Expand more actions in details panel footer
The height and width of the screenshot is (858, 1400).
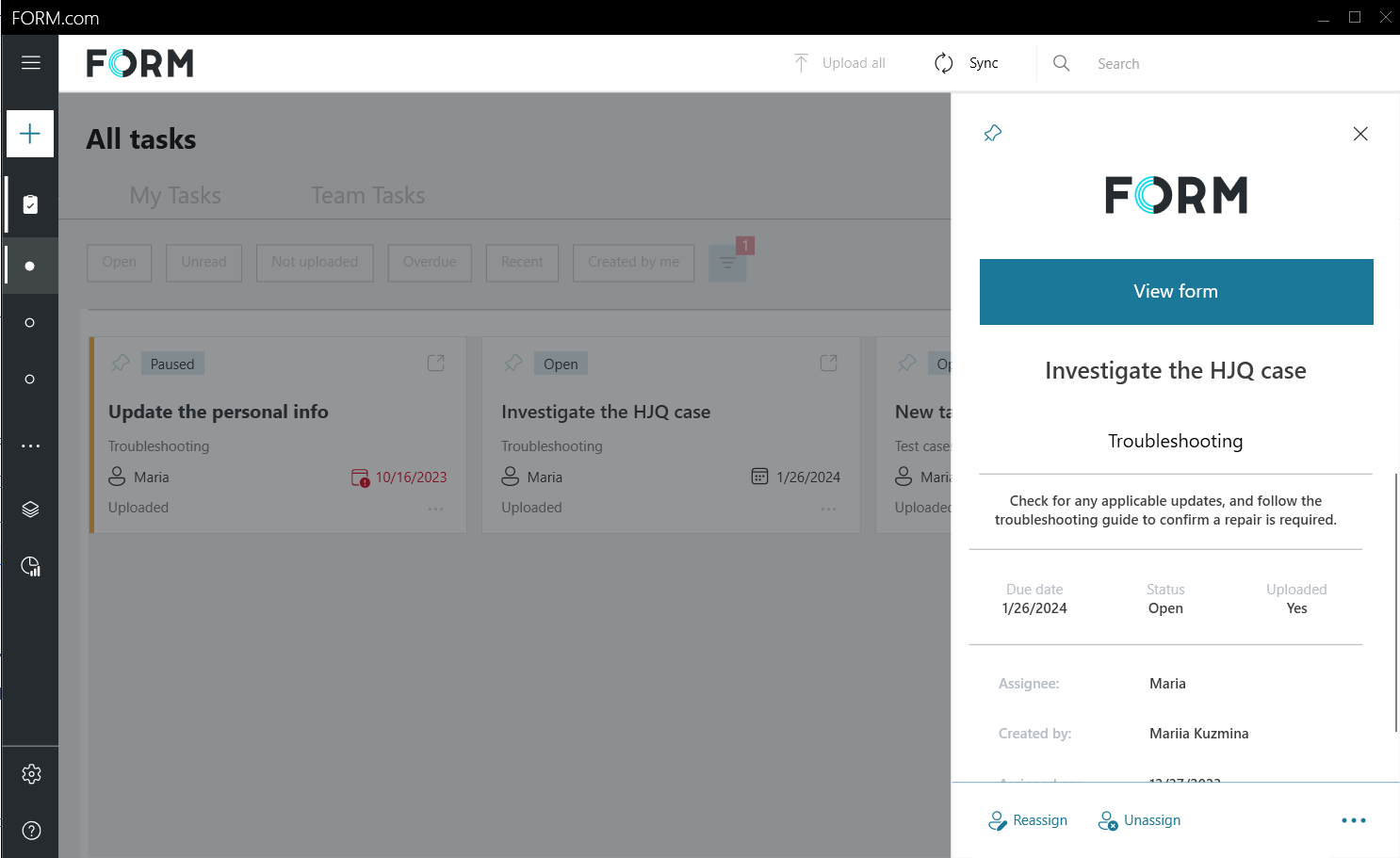point(1353,820)
